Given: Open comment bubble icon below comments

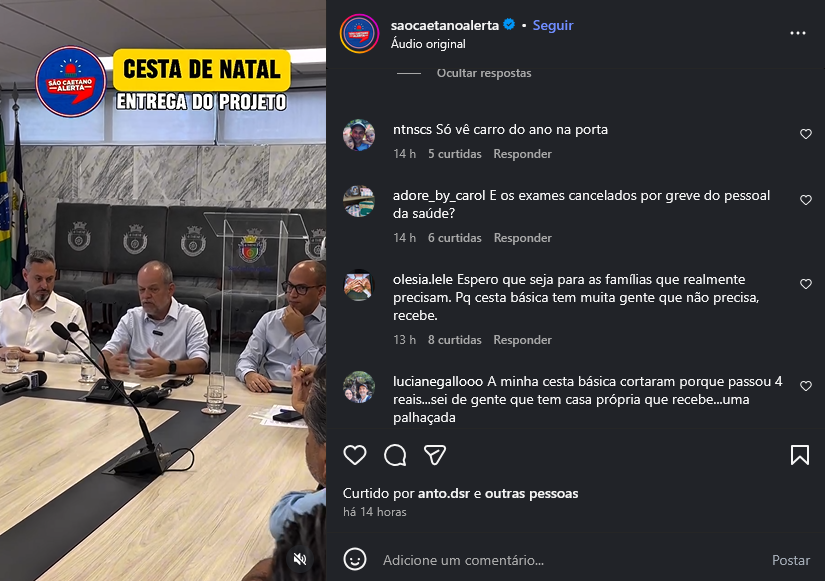Looking at the screenshot, I should [x=395, y=455].
